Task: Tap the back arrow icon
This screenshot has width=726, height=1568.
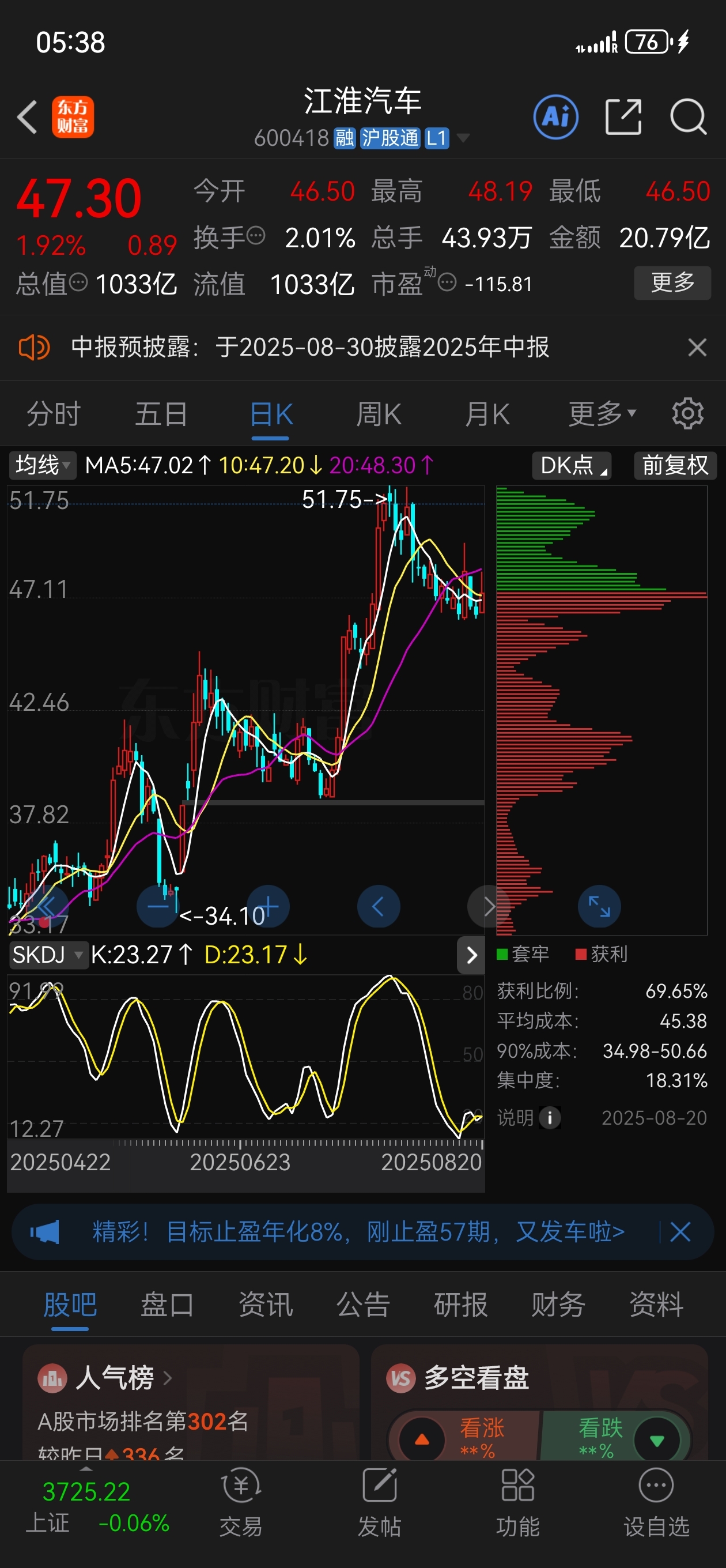Action: [x=28, y=116]
